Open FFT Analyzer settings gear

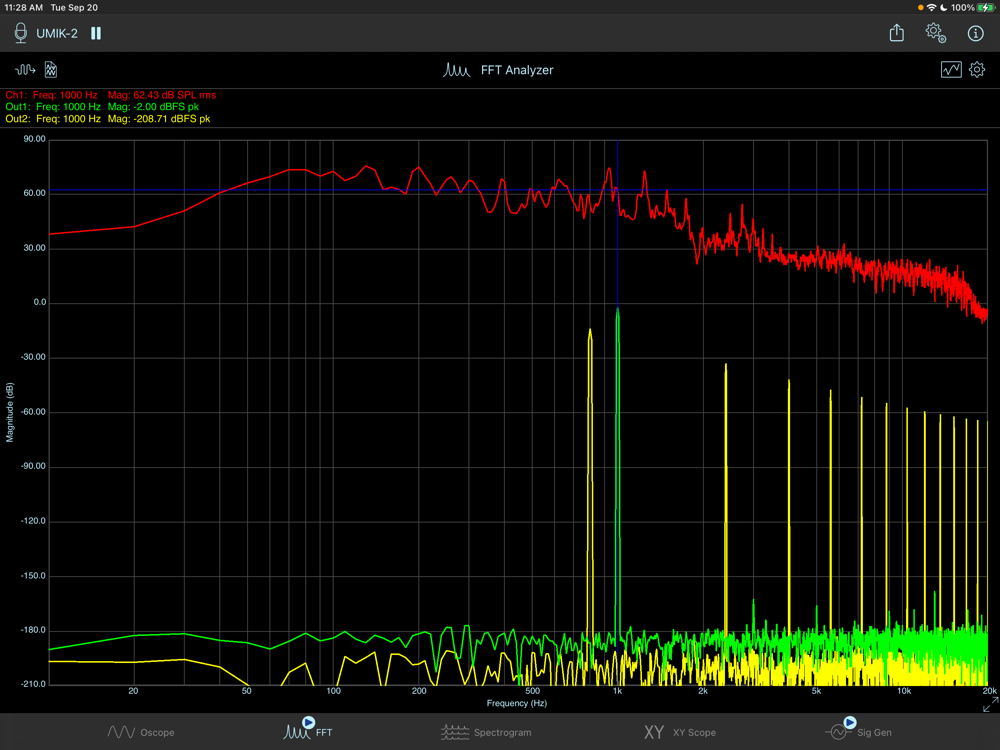pos(977,70)
